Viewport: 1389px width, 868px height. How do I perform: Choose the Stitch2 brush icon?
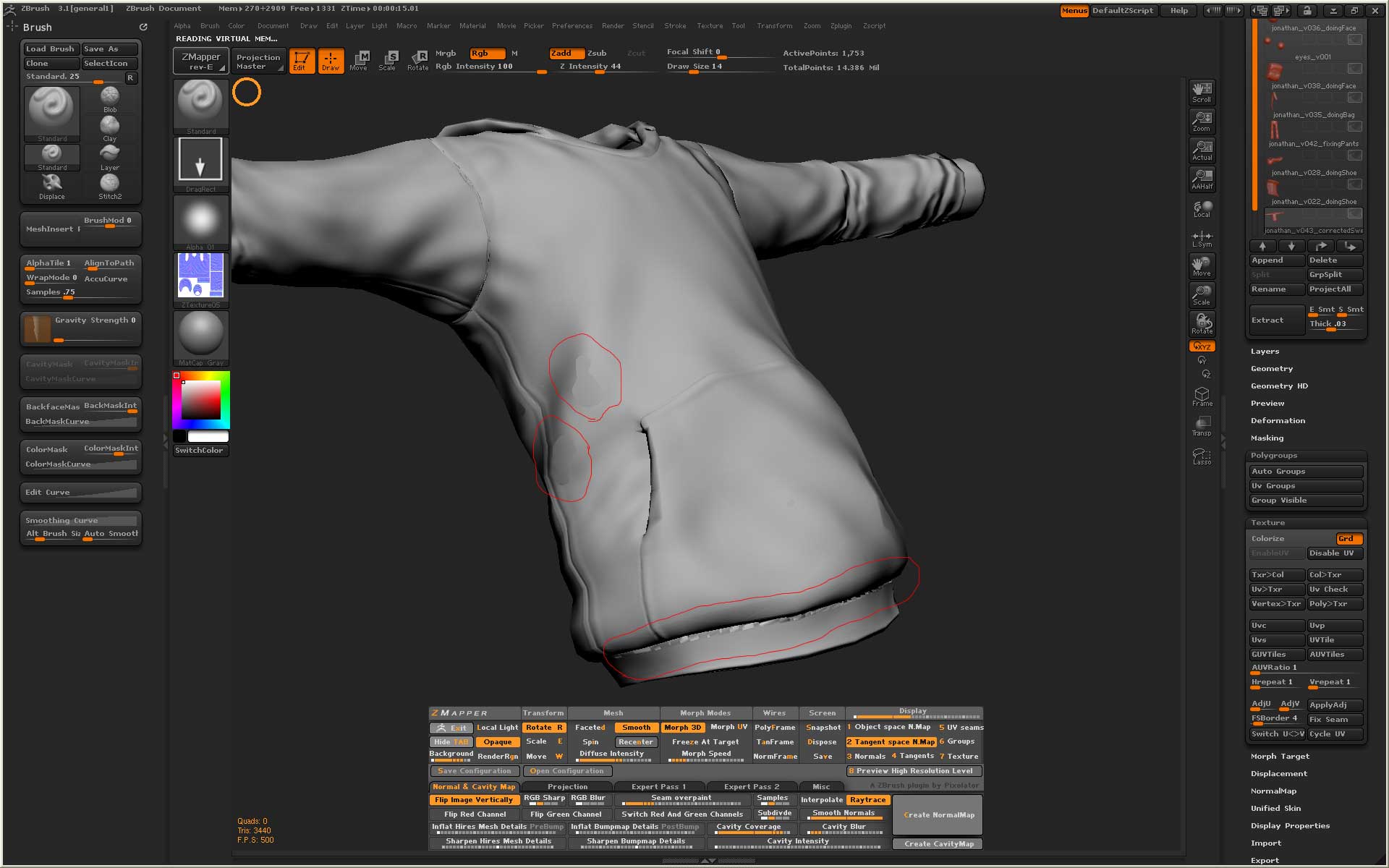click(x=110, y=186)
